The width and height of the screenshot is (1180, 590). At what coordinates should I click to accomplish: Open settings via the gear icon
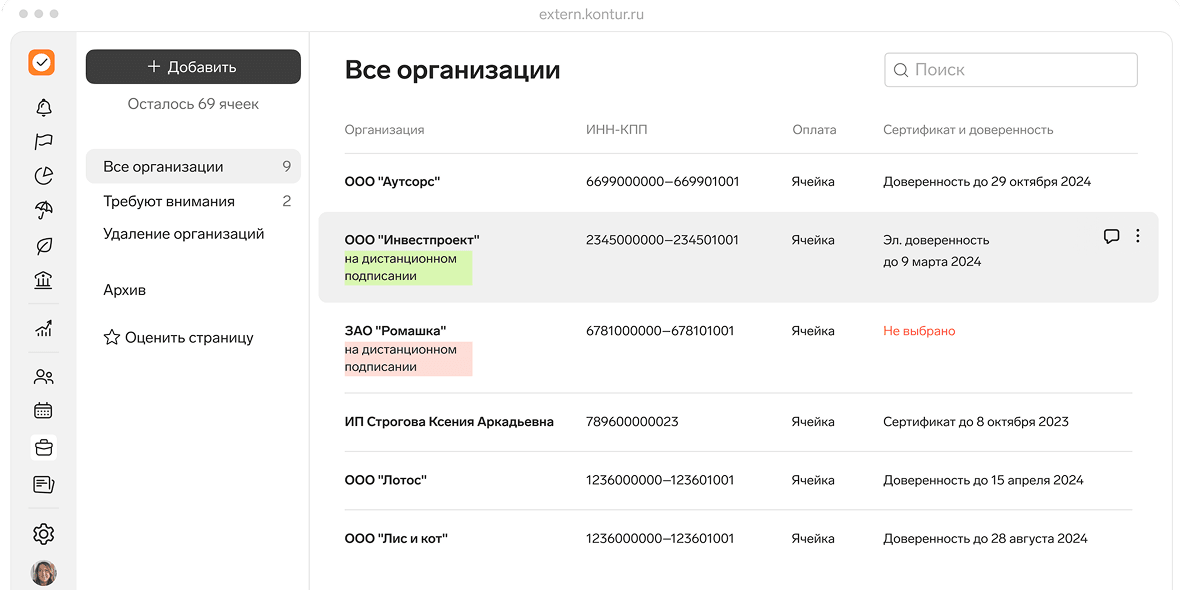[x=43, y=533]
